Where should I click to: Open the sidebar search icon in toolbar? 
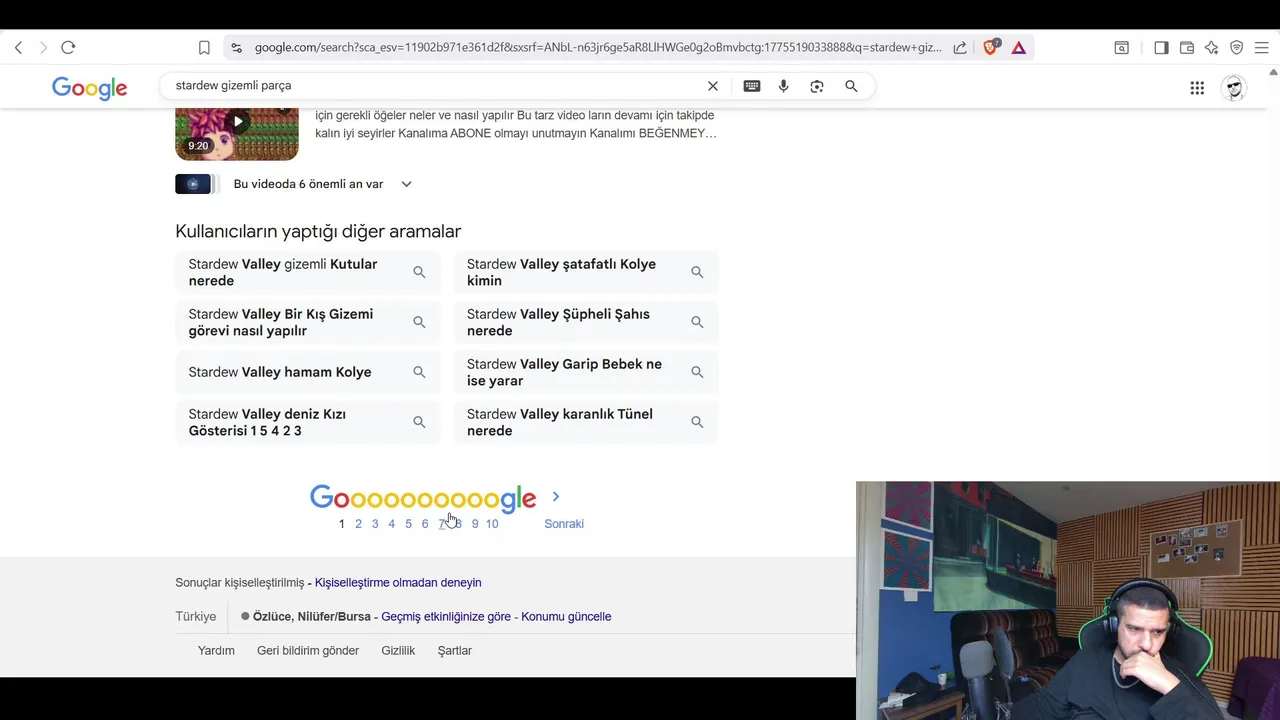point(1122,47)
